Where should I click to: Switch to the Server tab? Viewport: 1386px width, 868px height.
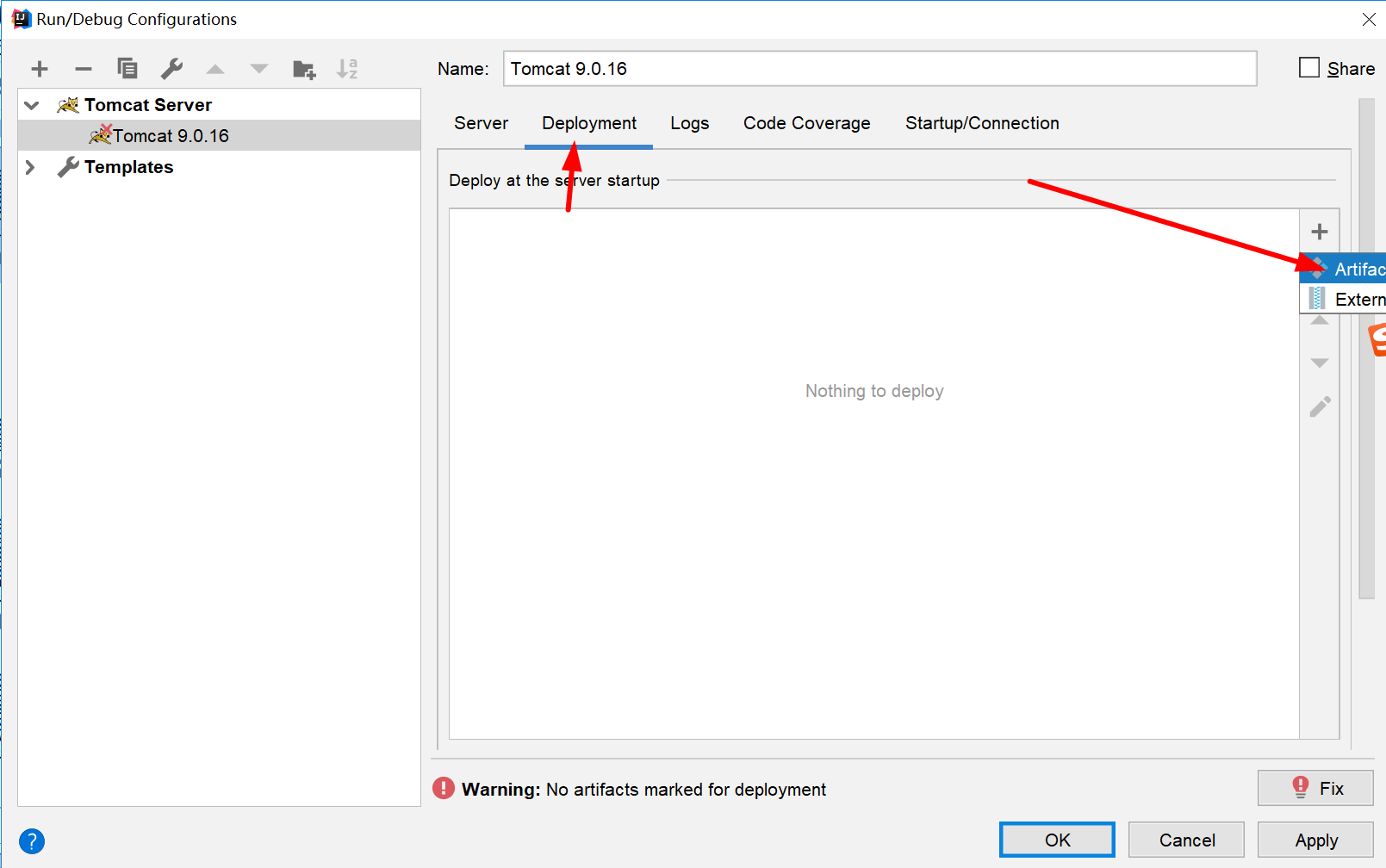482,123
